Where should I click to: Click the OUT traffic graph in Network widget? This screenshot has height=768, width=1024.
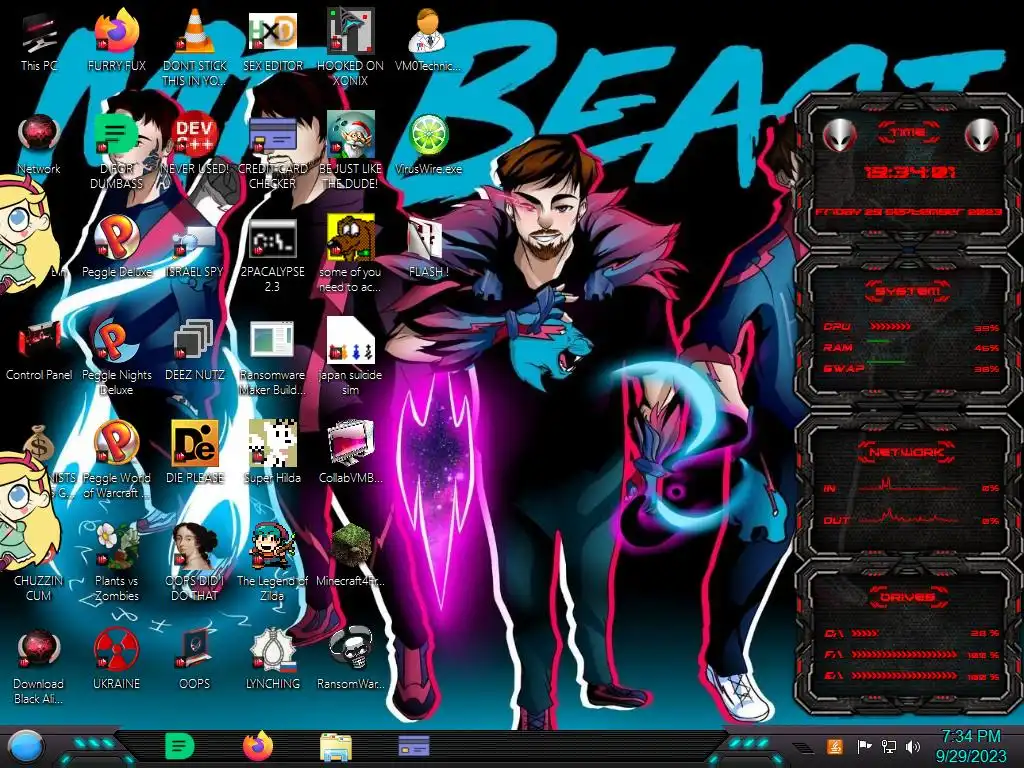point(909,517)
